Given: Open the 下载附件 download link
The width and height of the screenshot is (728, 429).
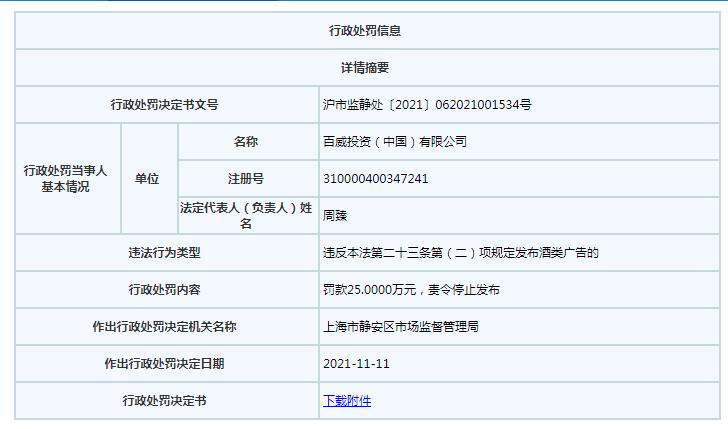Looking at the screenshot, I should tap(347, 401).
